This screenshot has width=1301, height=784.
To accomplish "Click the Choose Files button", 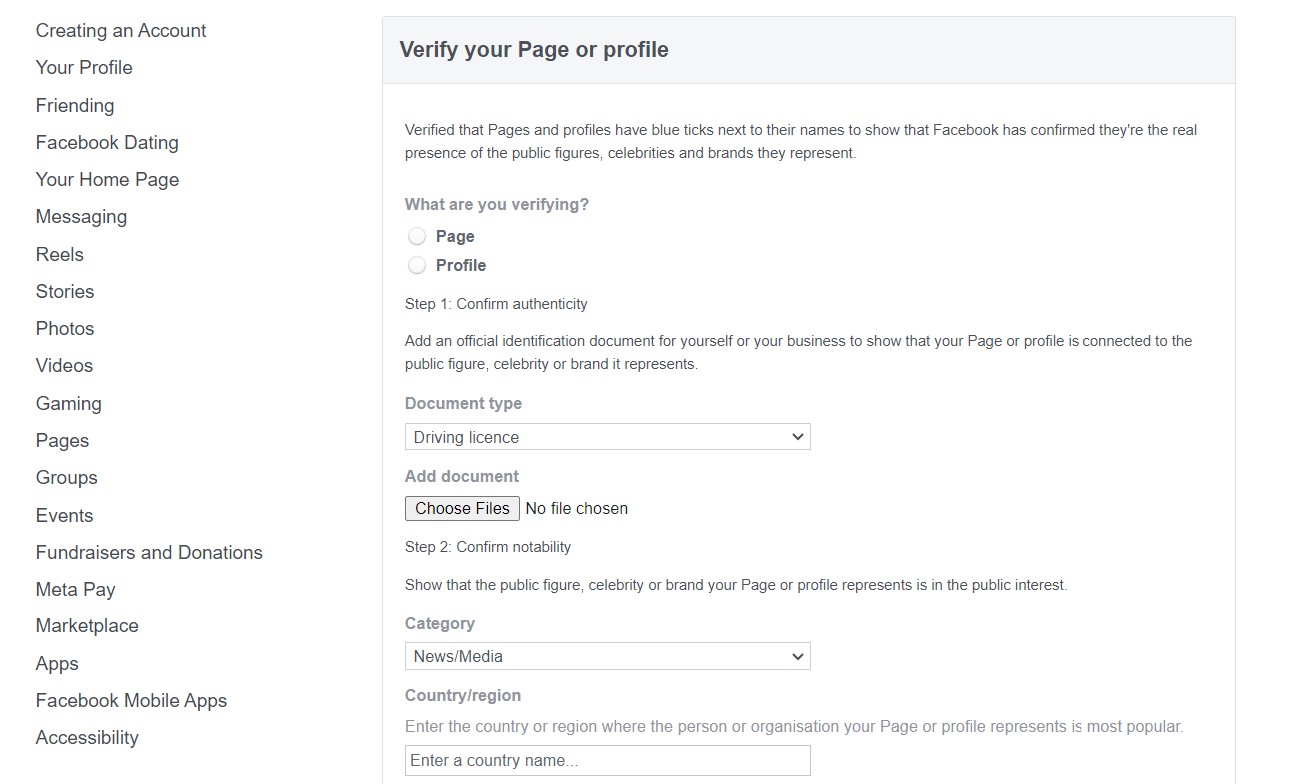I will click(462, 508).
